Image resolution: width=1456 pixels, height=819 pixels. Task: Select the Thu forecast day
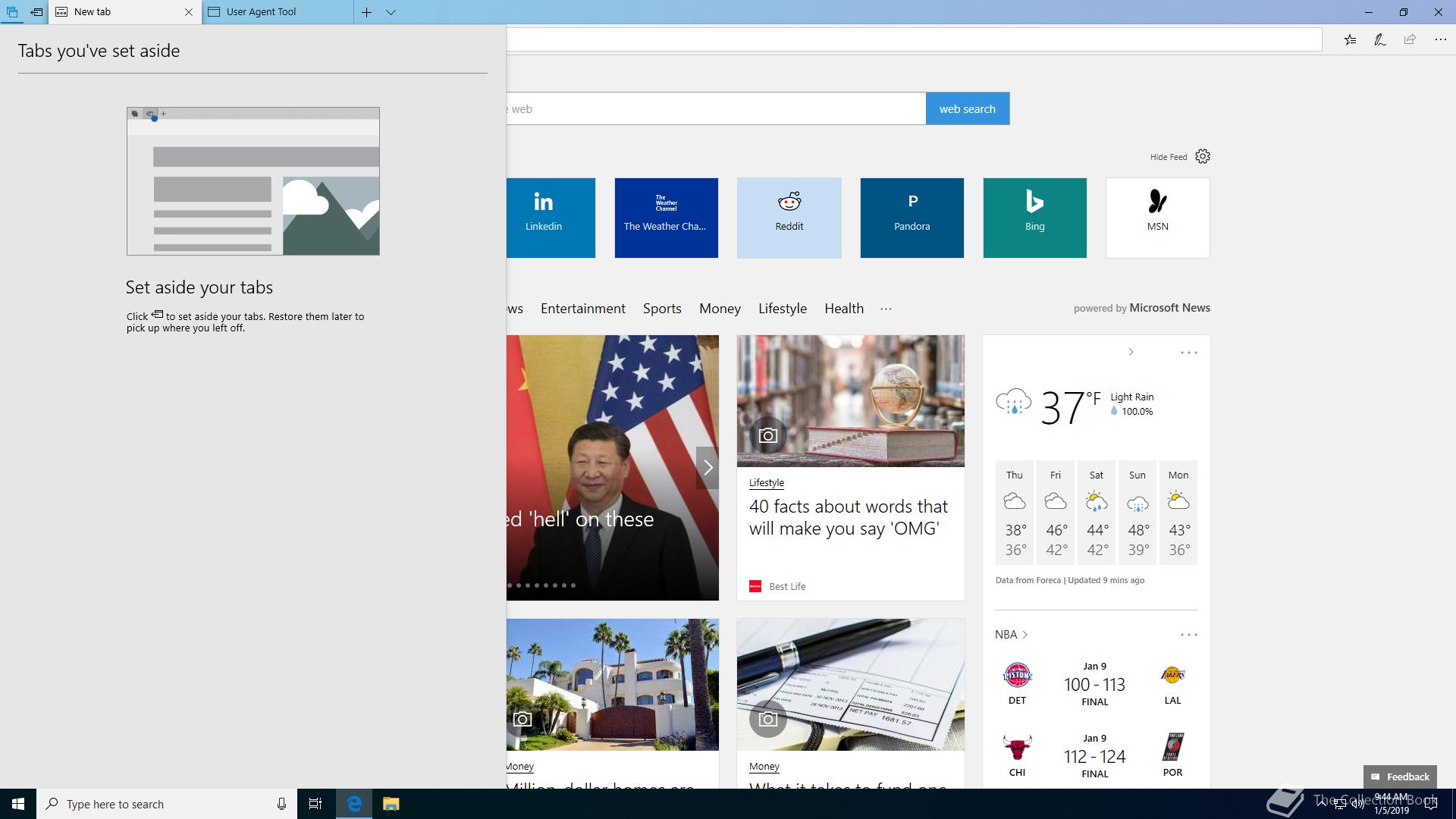(x=1015, y=513)
